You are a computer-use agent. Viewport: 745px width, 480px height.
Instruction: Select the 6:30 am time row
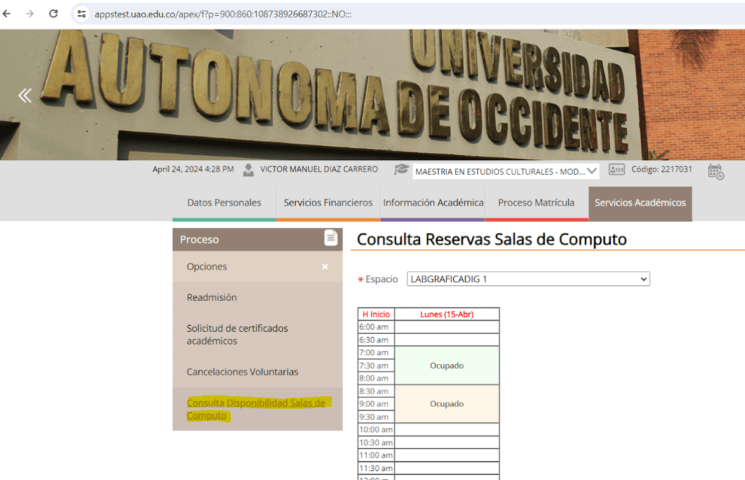point(428,340)
